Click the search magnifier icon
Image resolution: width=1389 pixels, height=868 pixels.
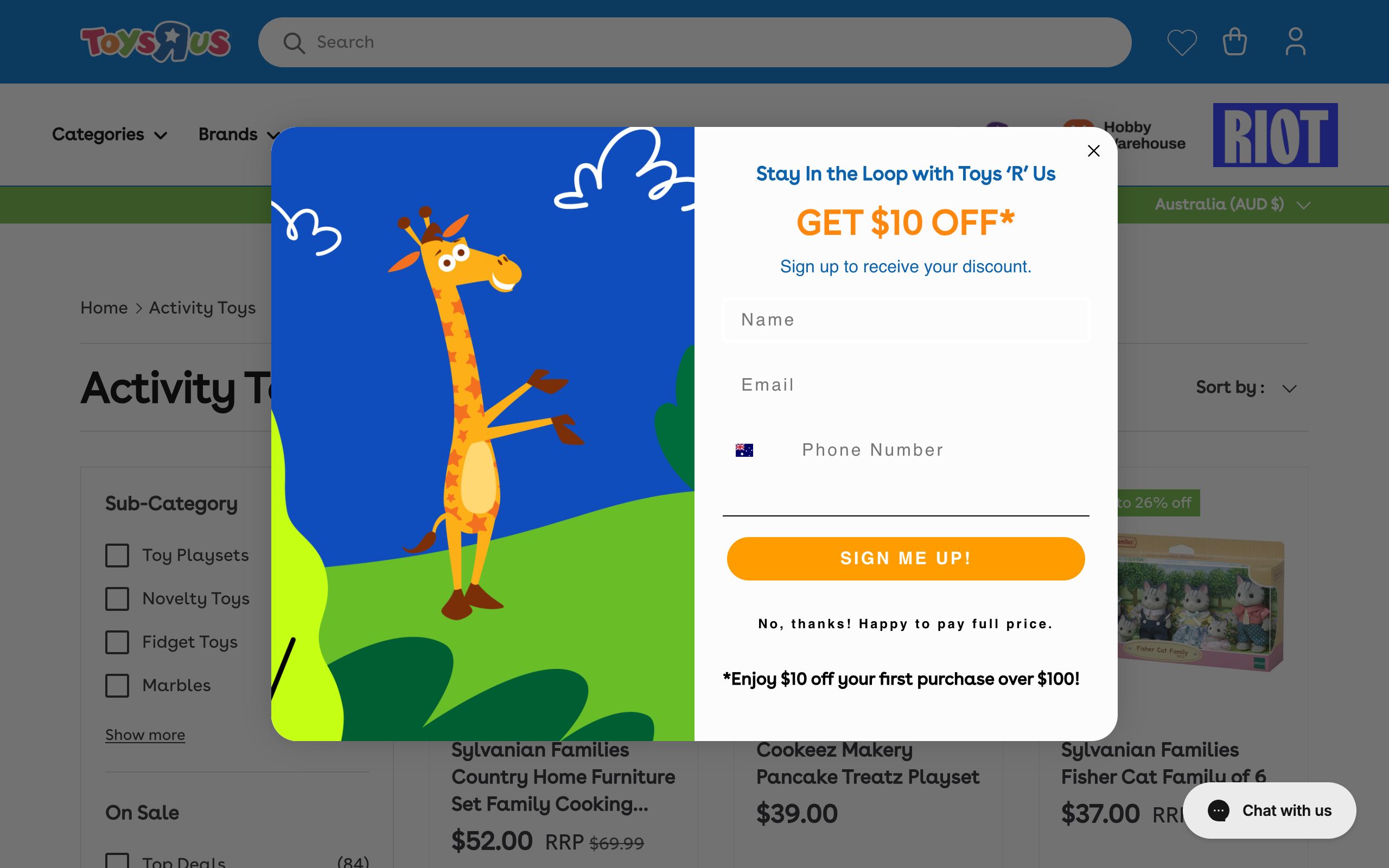pyautogui.click(x=295, y=42)
